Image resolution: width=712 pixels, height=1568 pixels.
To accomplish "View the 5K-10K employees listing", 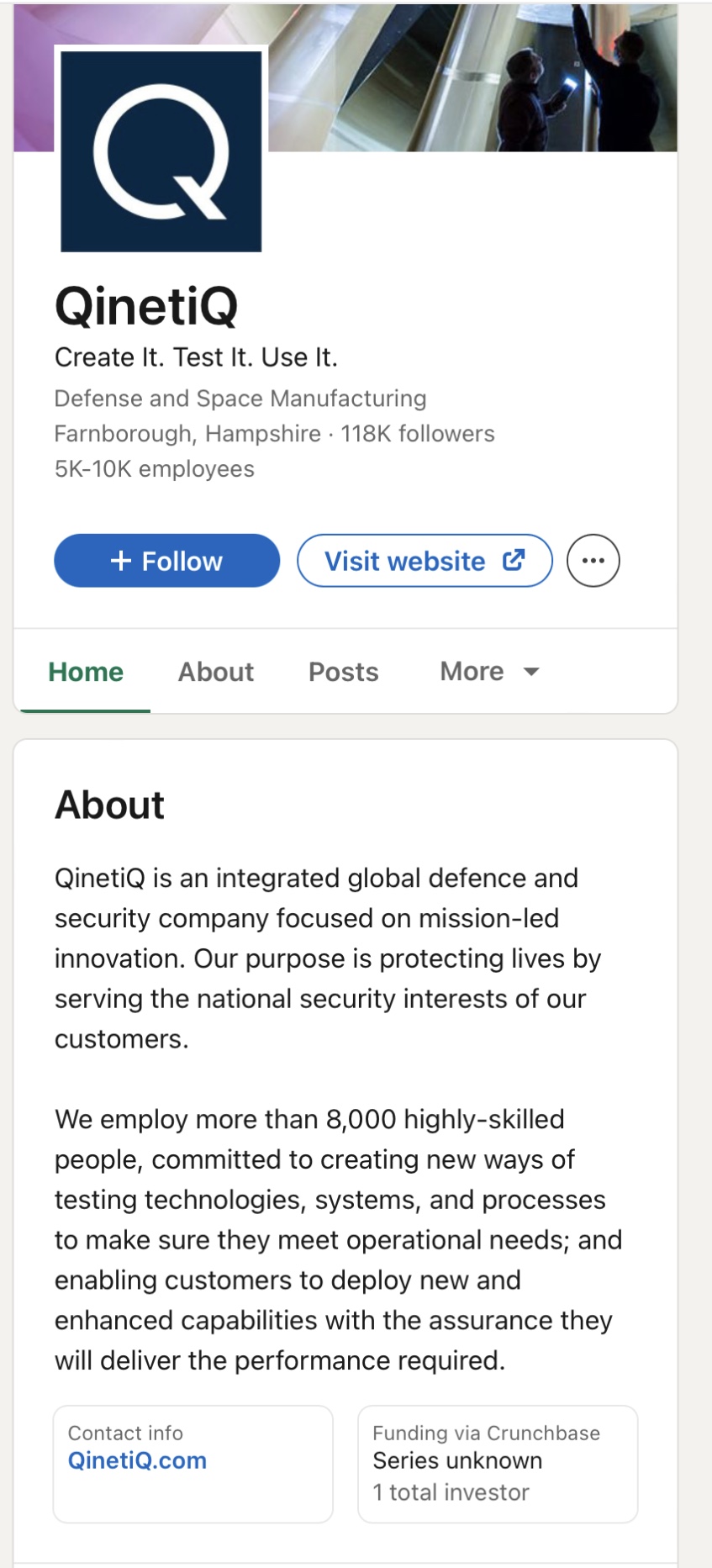I will (x=155, y=469).
